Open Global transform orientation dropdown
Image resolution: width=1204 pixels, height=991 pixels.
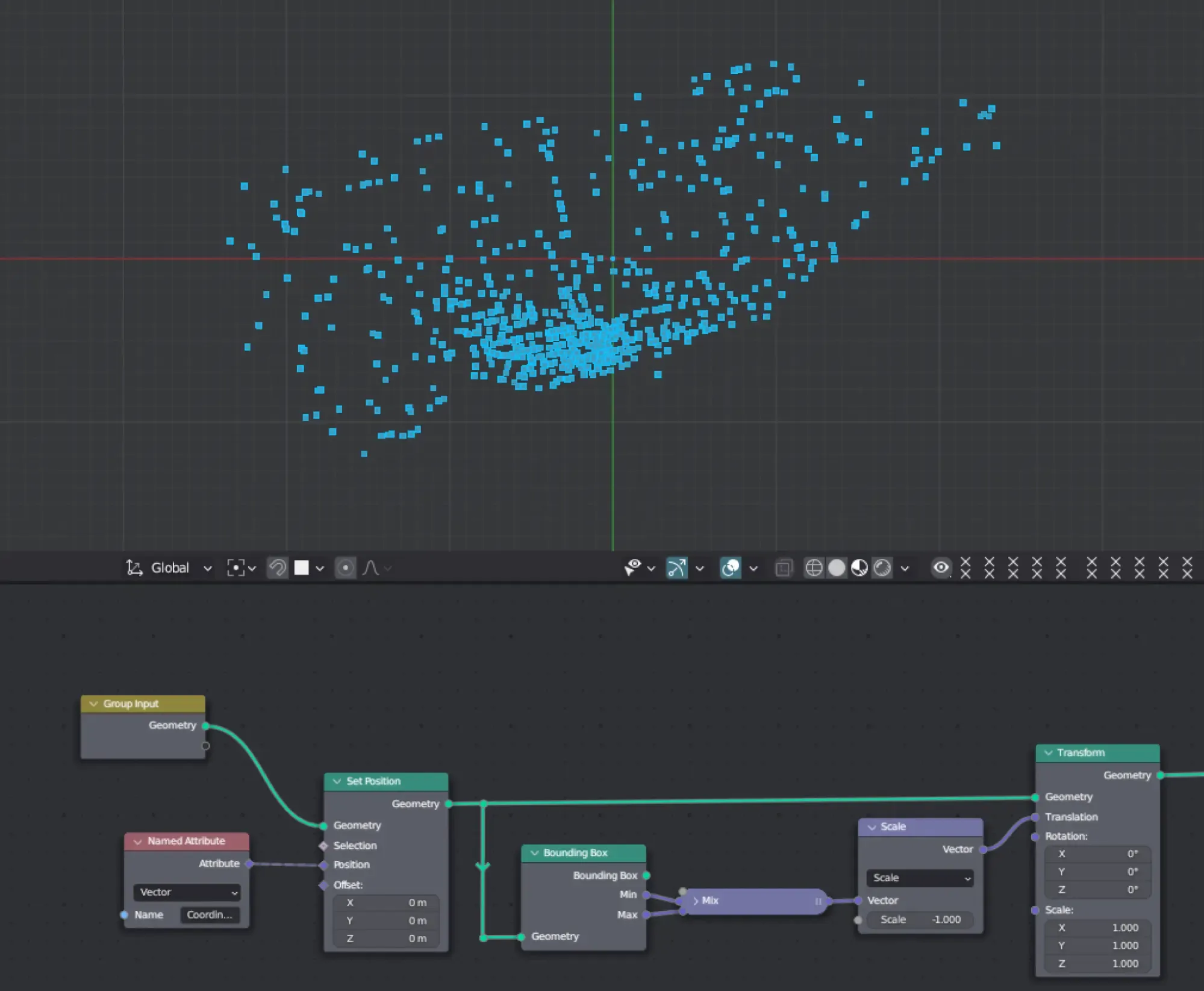point(170,567)
